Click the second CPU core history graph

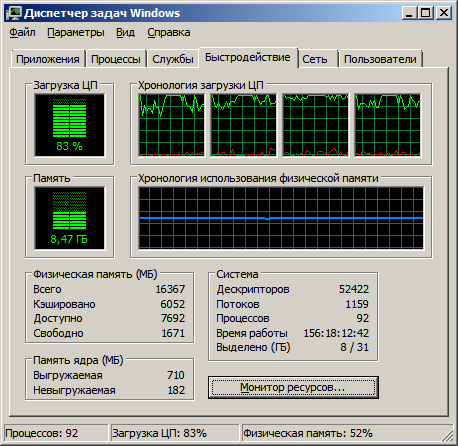pyautogui.click(x=244, y=125)
